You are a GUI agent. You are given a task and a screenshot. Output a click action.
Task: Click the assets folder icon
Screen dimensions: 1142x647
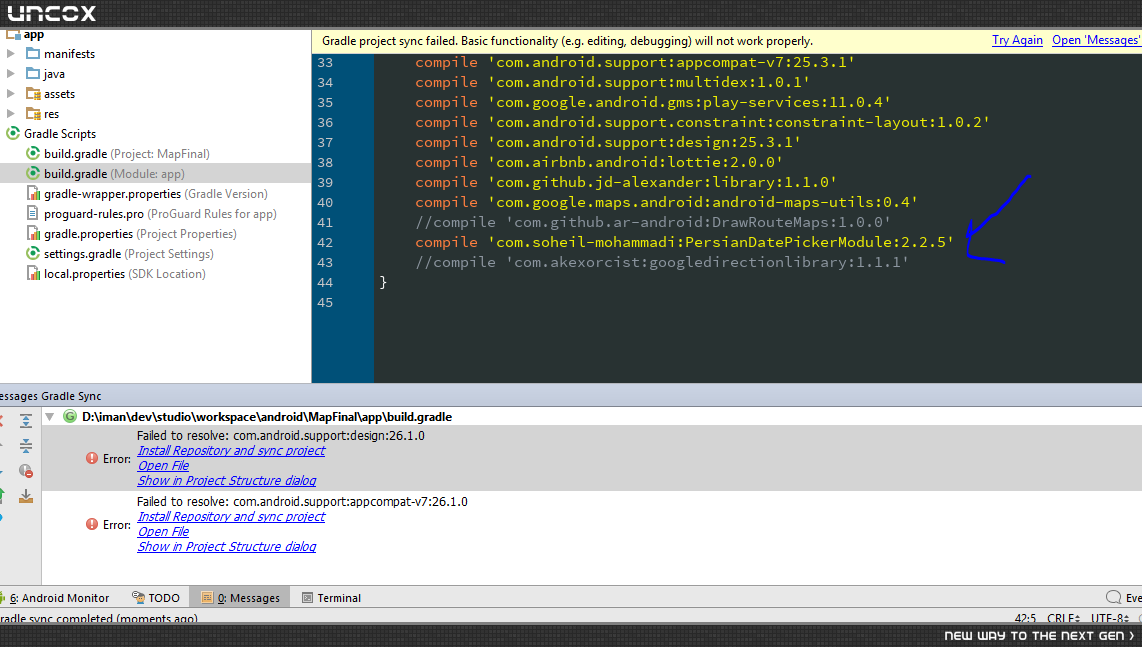33,93
